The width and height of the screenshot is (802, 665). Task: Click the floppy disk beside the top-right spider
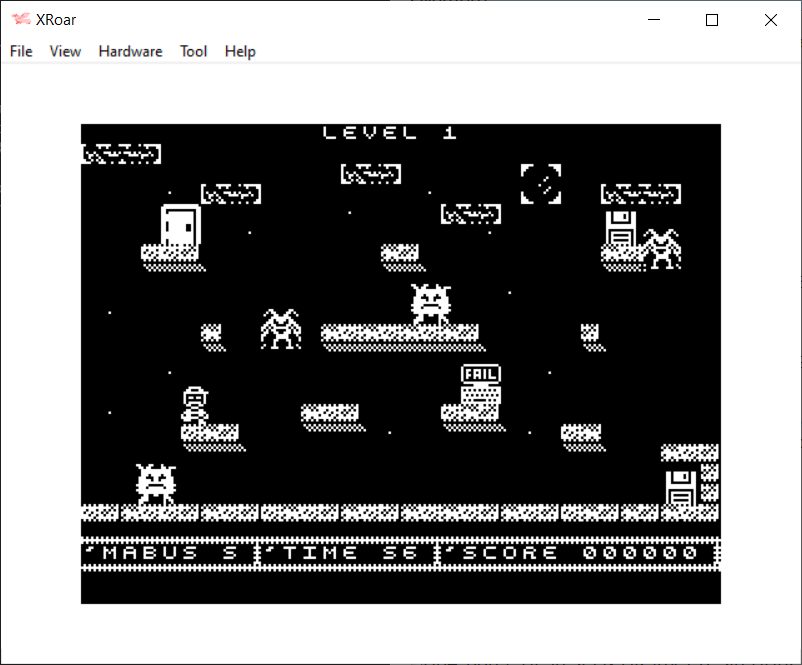click(x=622, y=229)
